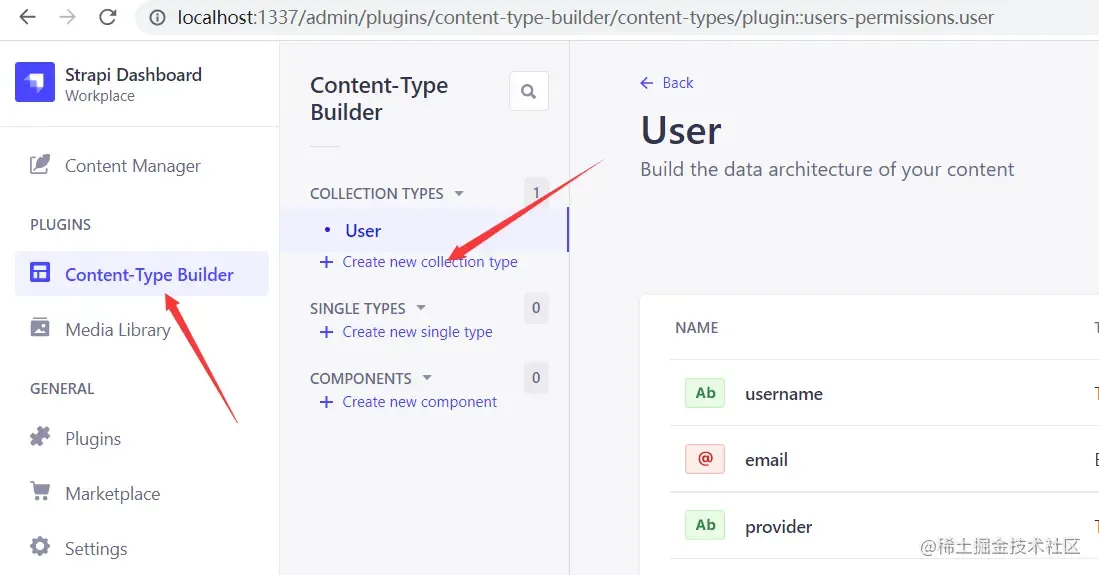Image resolution: width=1099 pixels, height=575 pixels.
Task: Select the User collection type
Action: click(424, 231)
